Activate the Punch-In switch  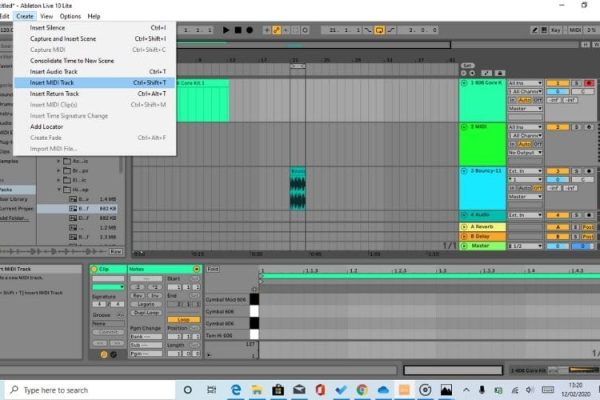[x=368, y=30]
